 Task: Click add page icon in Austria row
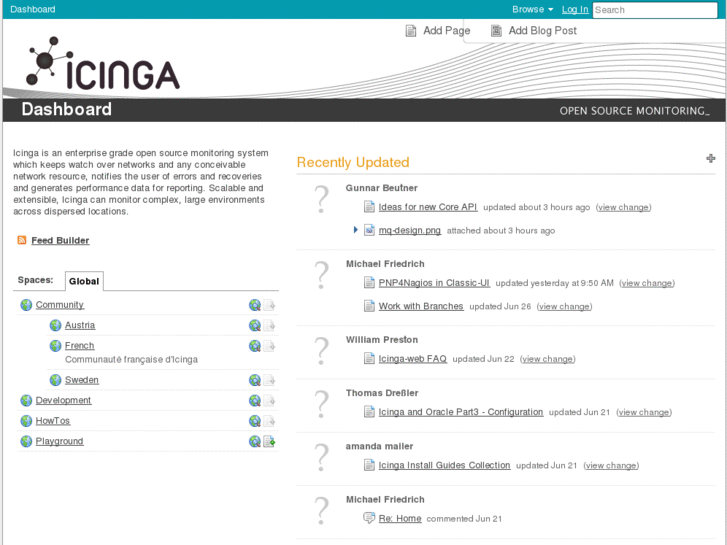[x=269, y=326]
